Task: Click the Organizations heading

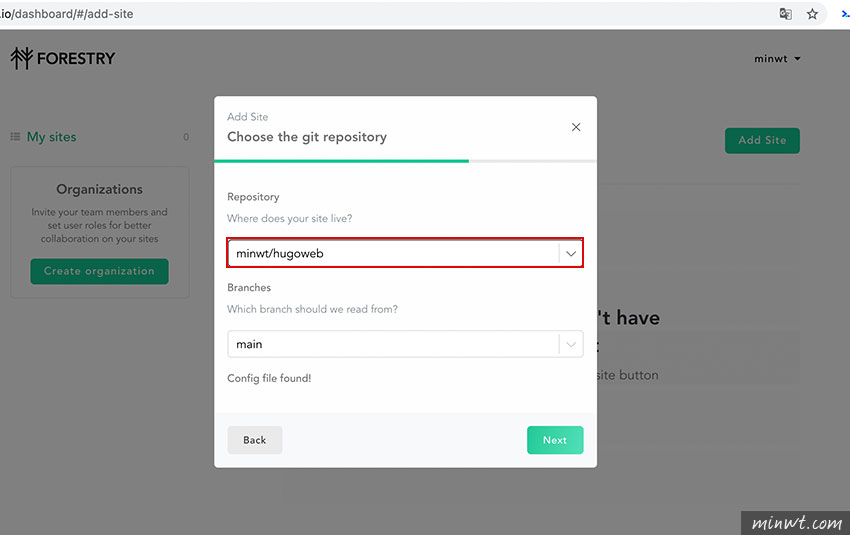Action: pyautogui.click(x=100, y=189)
